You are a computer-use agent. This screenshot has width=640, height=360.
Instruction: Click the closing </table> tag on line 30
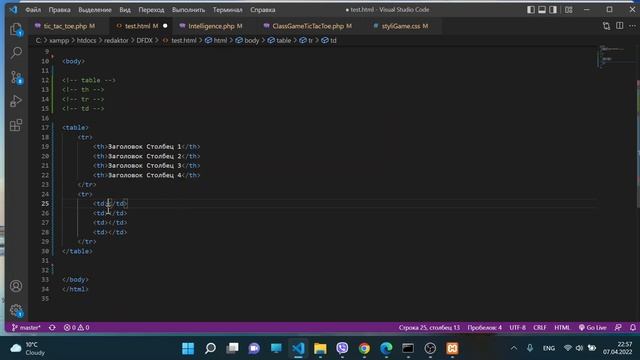click(77, 251)
